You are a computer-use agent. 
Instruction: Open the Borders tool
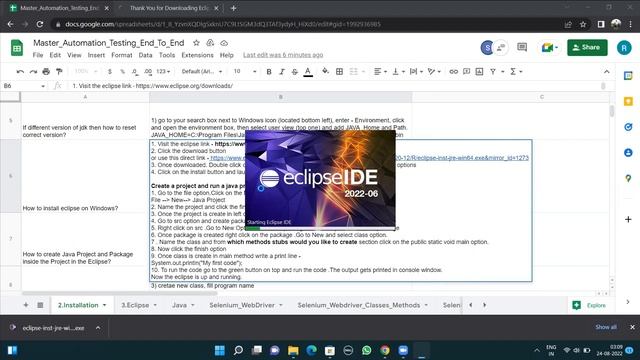pos(339,71)
